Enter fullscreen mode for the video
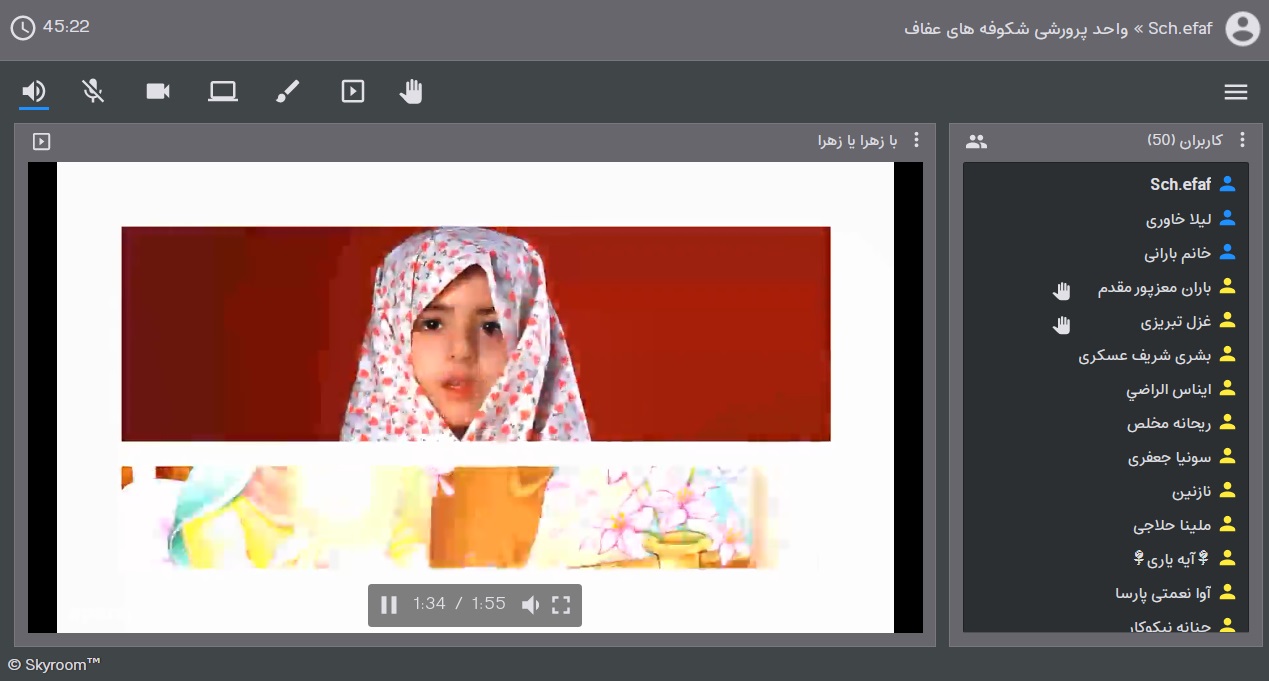 [561, 604]
